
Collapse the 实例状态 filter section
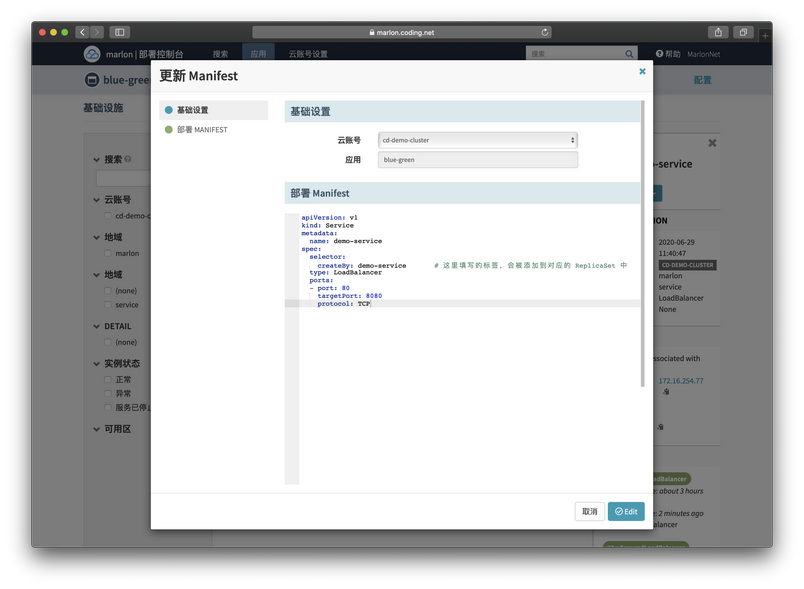(97, 363)
